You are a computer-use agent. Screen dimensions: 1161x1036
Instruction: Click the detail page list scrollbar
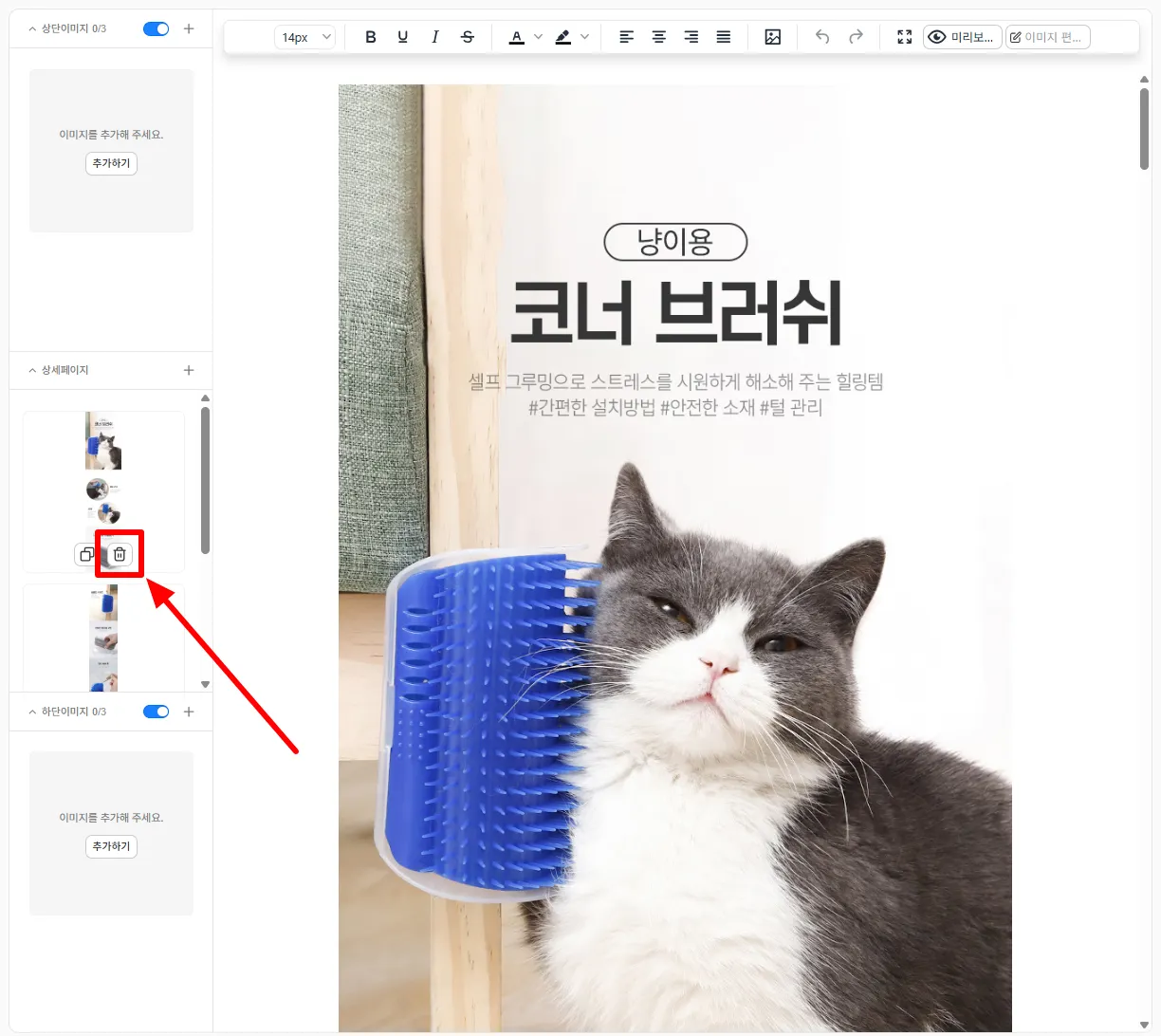pyautogui.click(x=205, y=480)
